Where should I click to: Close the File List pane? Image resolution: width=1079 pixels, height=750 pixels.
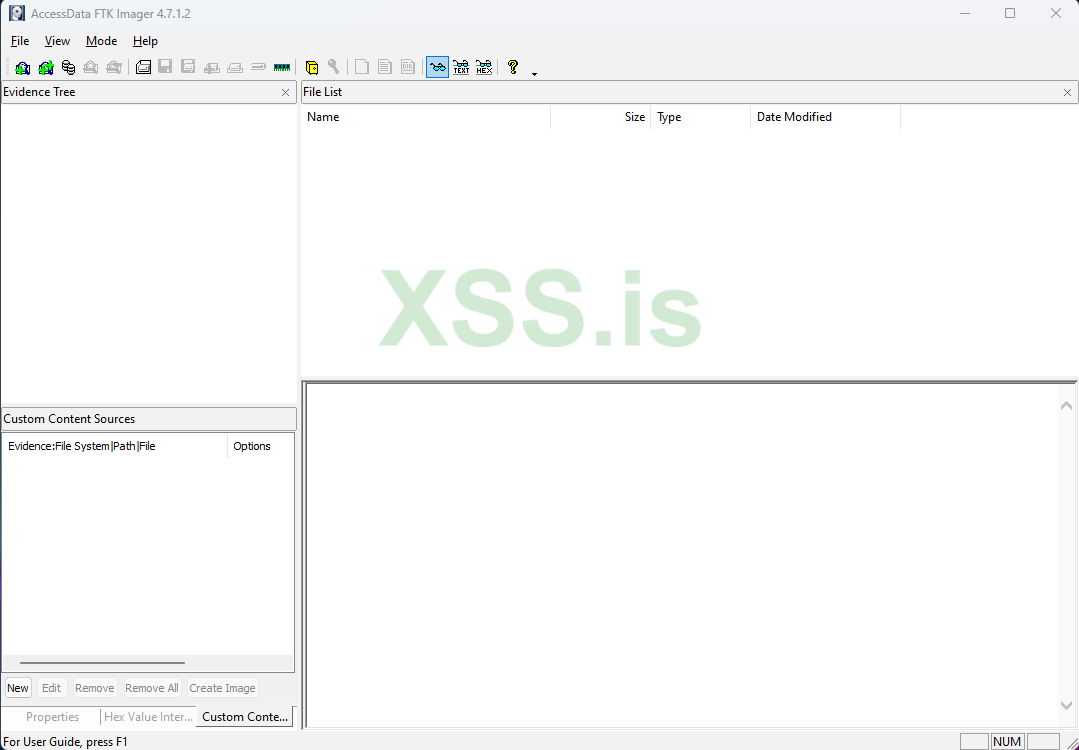(1067, 92)
